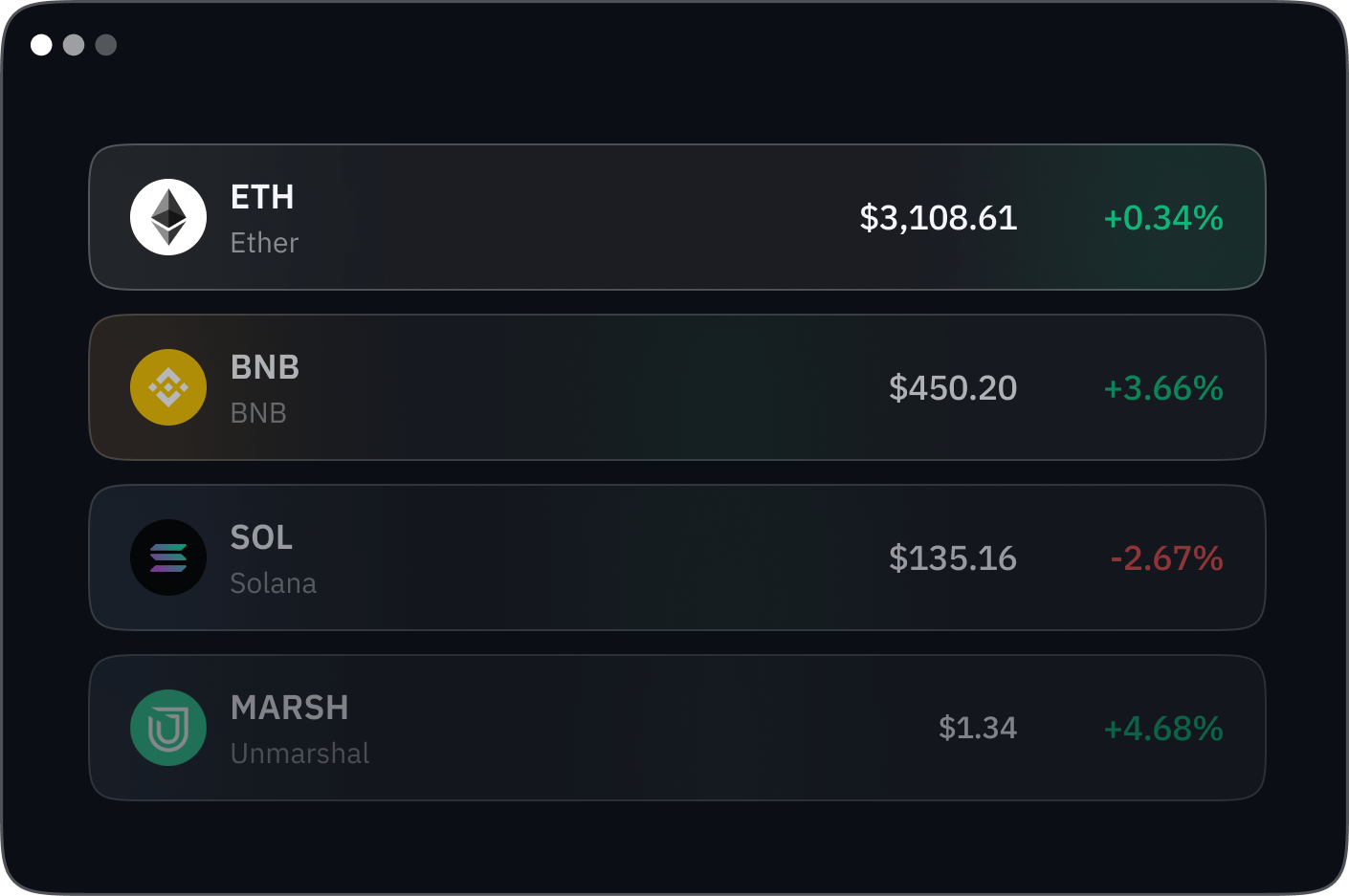
Task: Click the Ether price $3,108.61
Action: point(938,218)
